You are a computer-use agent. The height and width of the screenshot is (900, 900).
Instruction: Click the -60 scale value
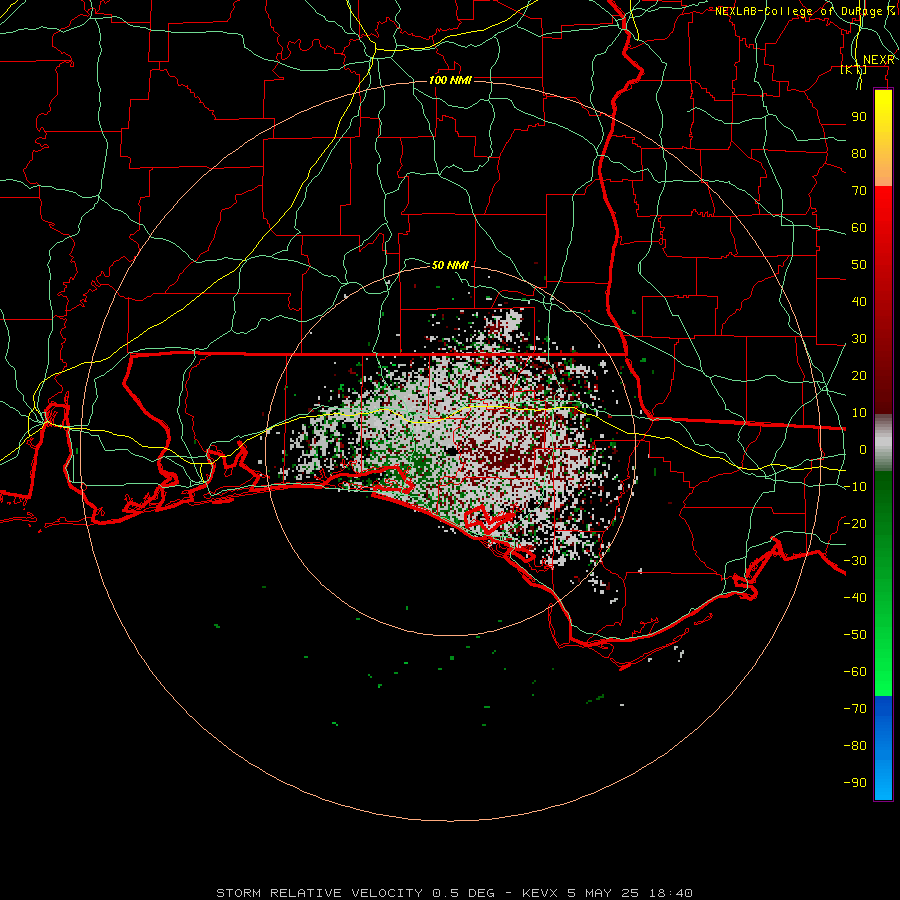pyautogui.click(x=855, y=672)
